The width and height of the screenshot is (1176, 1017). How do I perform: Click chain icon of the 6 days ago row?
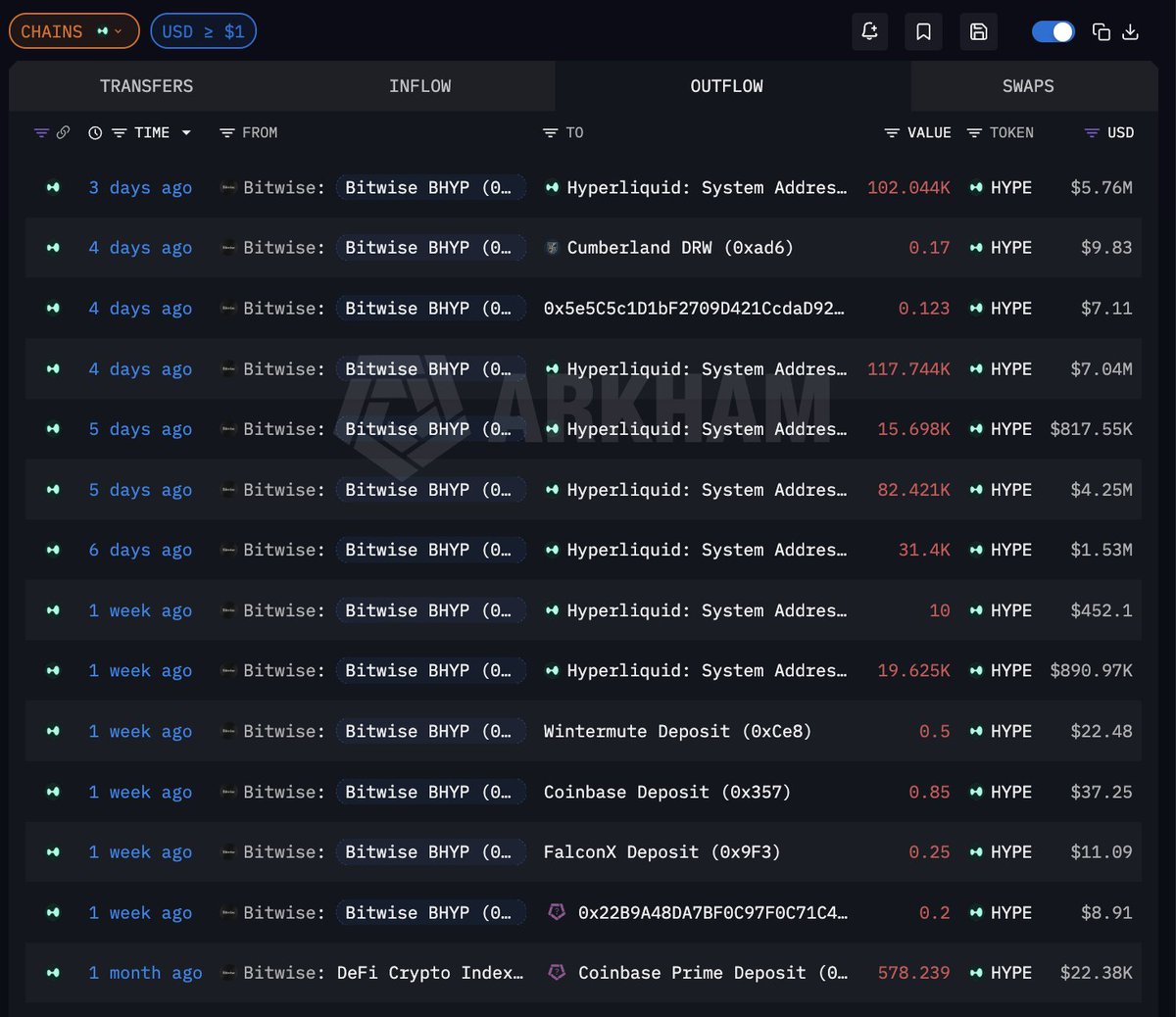(53, 550)
